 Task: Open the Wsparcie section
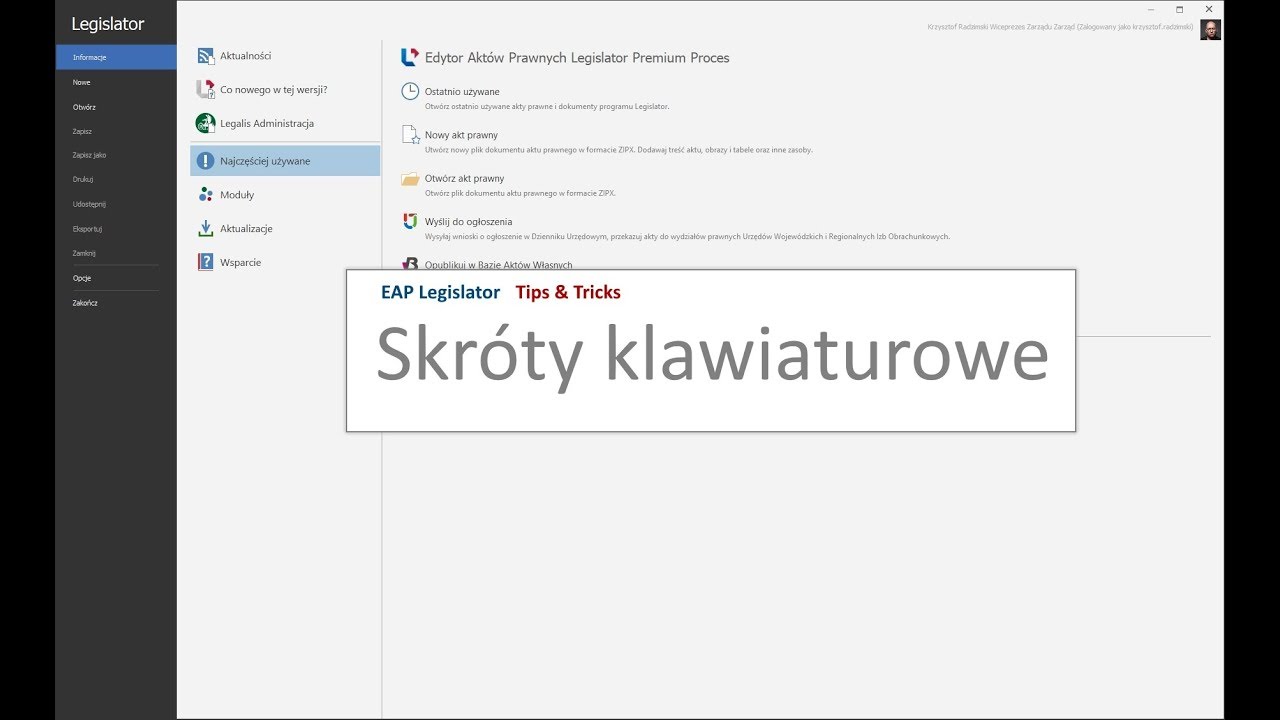tap(285, 262)
